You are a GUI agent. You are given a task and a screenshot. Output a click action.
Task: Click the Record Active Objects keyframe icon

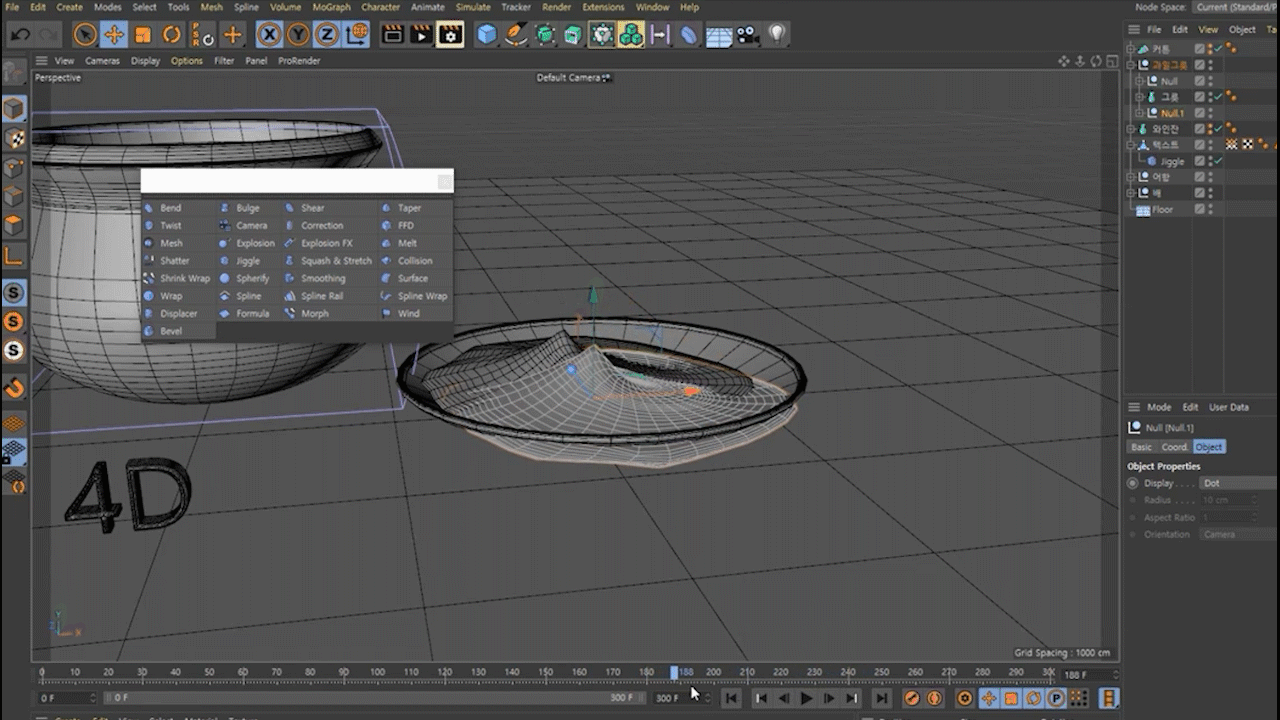click(x=912, y=698)
